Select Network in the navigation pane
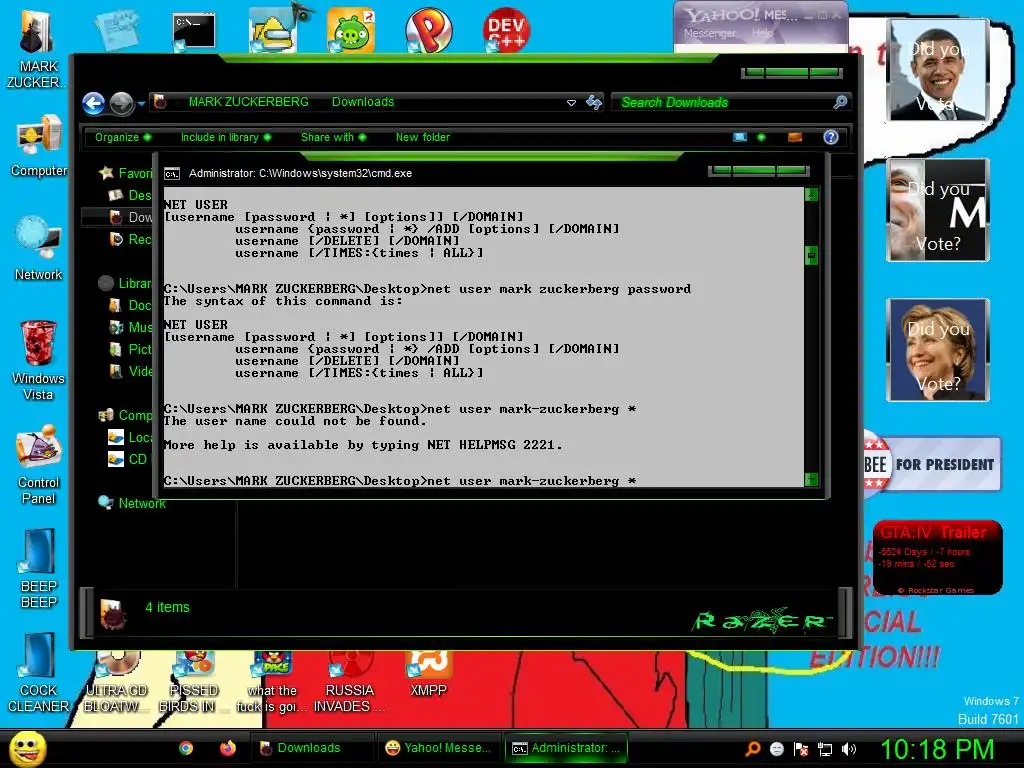The height and width of the screenshot is (768, 1024). pos(132,504)
